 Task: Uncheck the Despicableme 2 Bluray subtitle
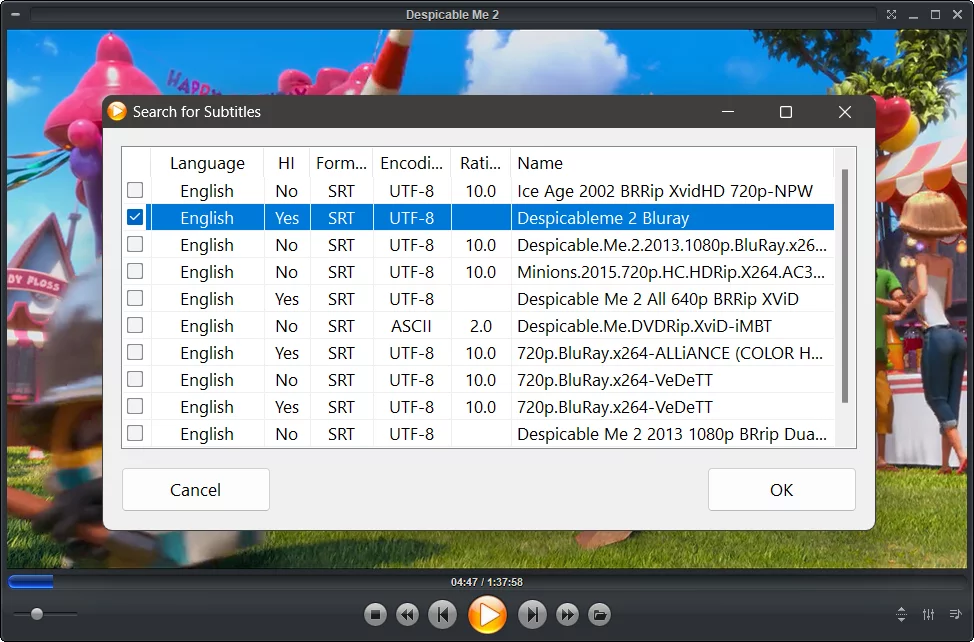135,217
